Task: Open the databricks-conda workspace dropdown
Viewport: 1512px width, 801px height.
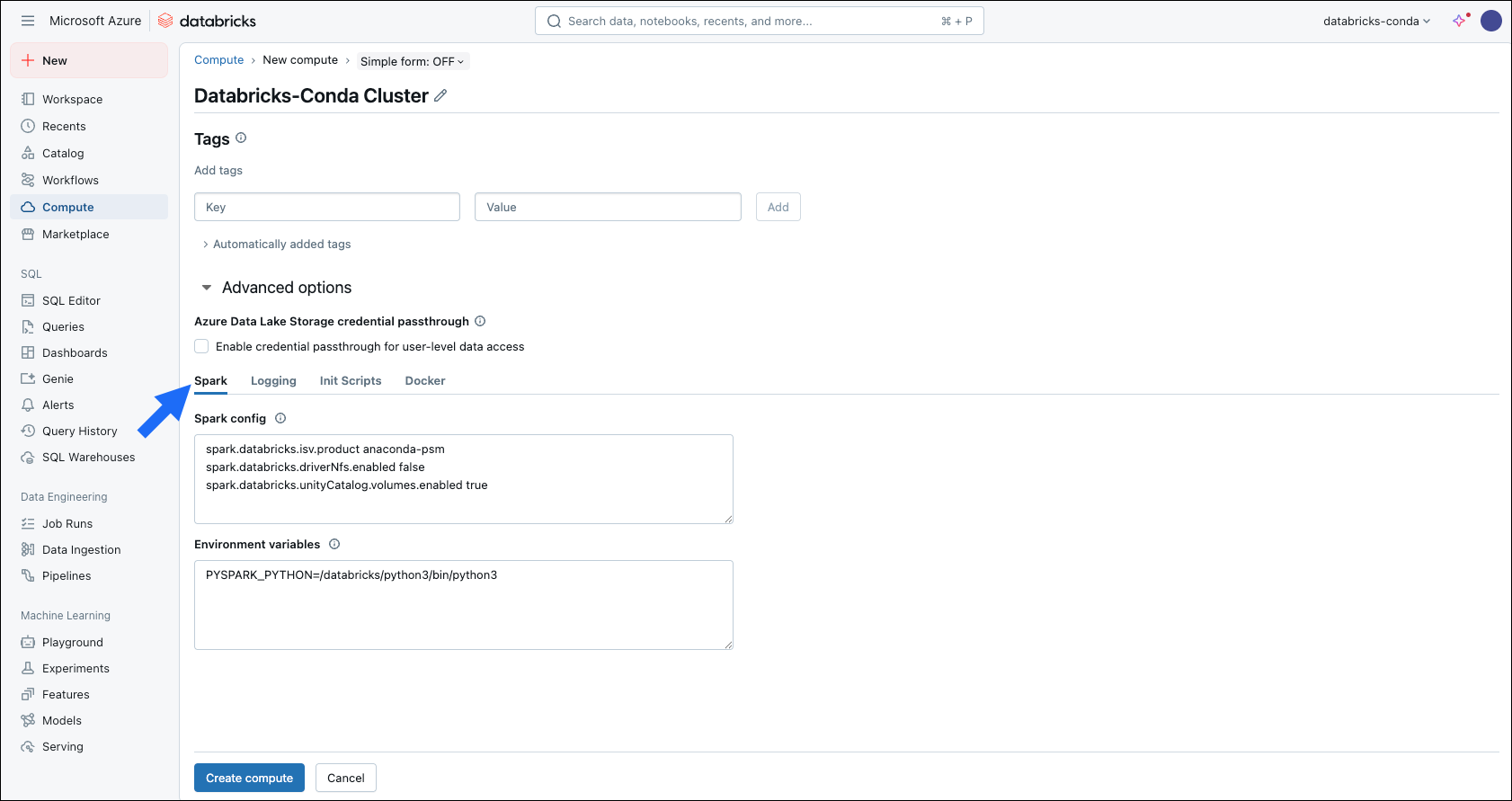Action: click(x=1376, y=21)
